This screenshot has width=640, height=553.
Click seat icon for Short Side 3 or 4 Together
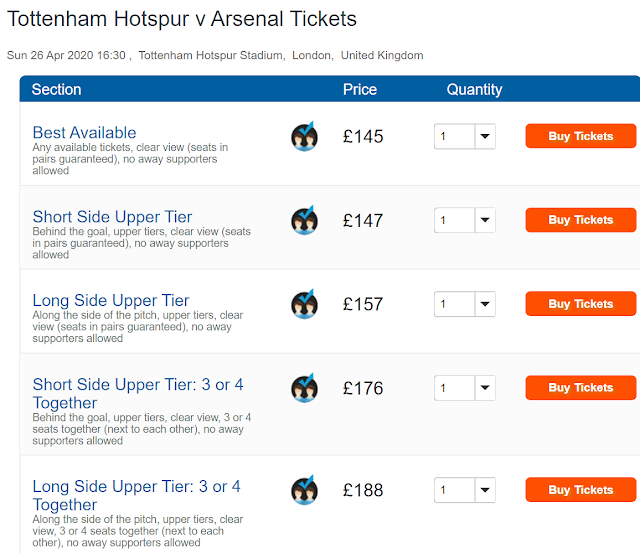point(304,388)
